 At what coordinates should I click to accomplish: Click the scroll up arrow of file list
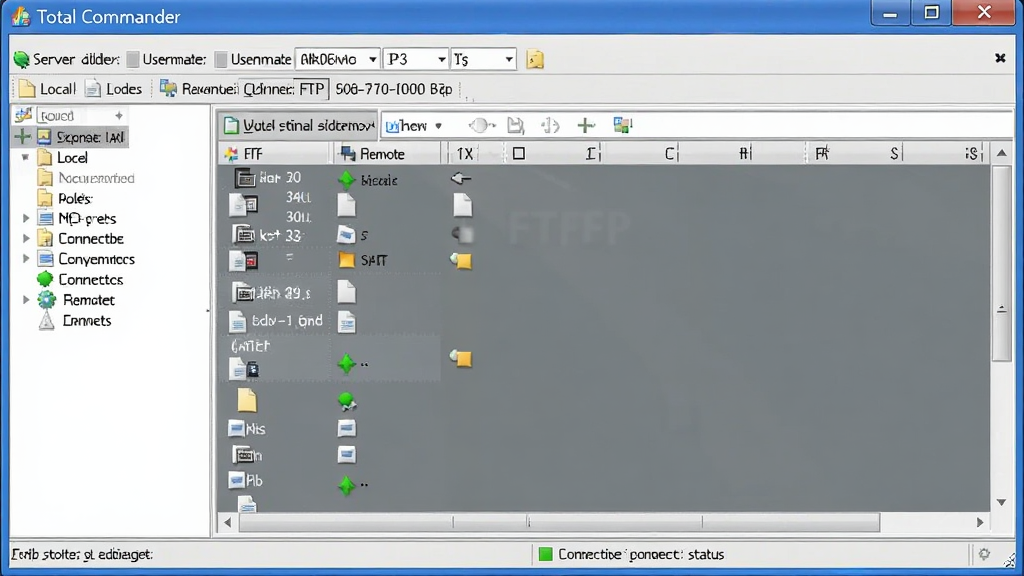point(1001,153)
